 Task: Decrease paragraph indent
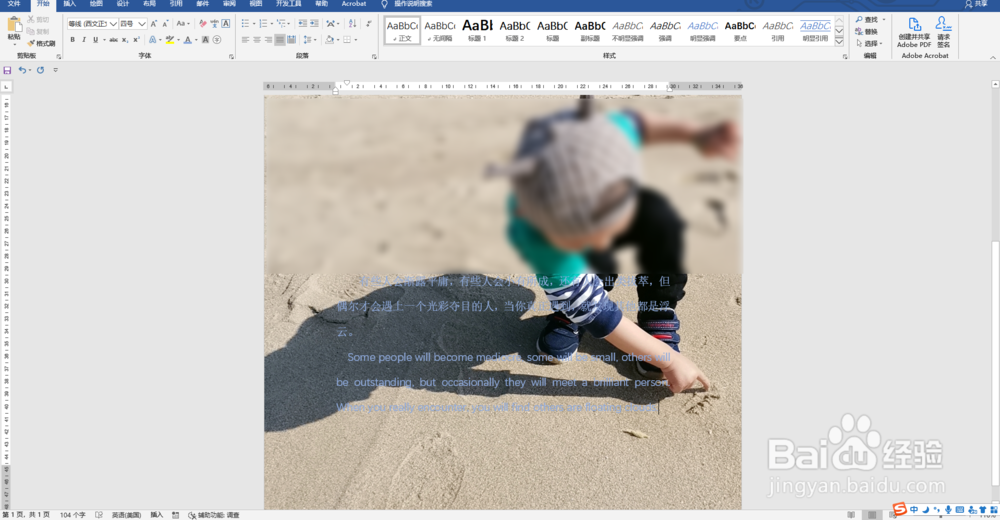(302, 24)
